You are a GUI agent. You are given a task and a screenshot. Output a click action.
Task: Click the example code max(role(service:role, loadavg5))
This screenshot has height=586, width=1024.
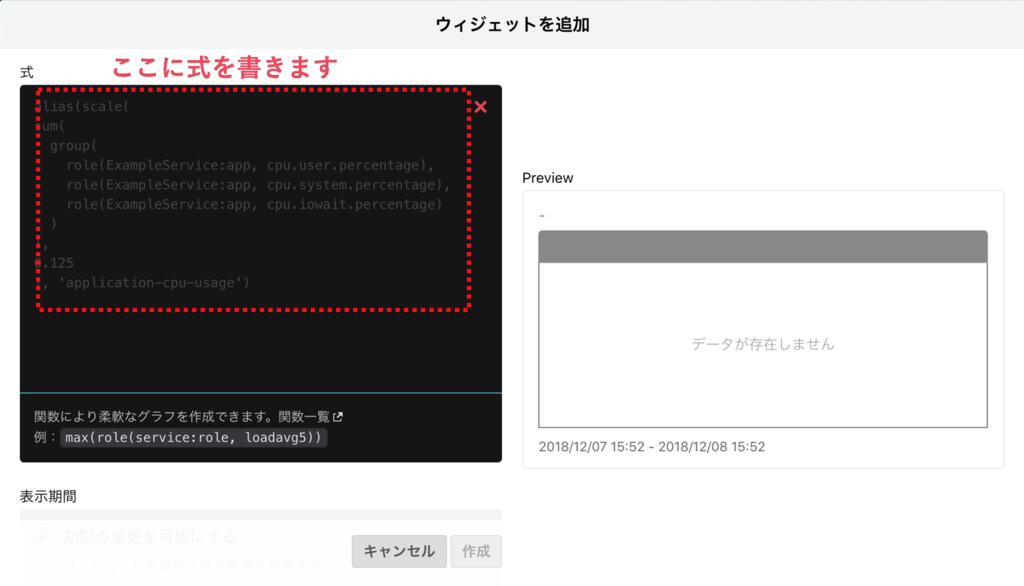point(193,438)
